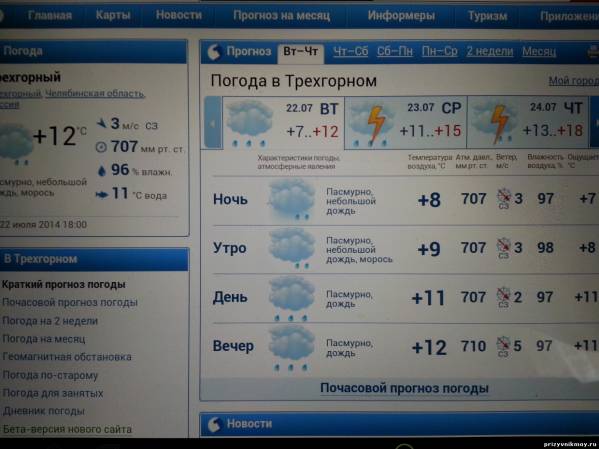Open the Мой город link
This screenshot has width=599, height=449.
573,81
